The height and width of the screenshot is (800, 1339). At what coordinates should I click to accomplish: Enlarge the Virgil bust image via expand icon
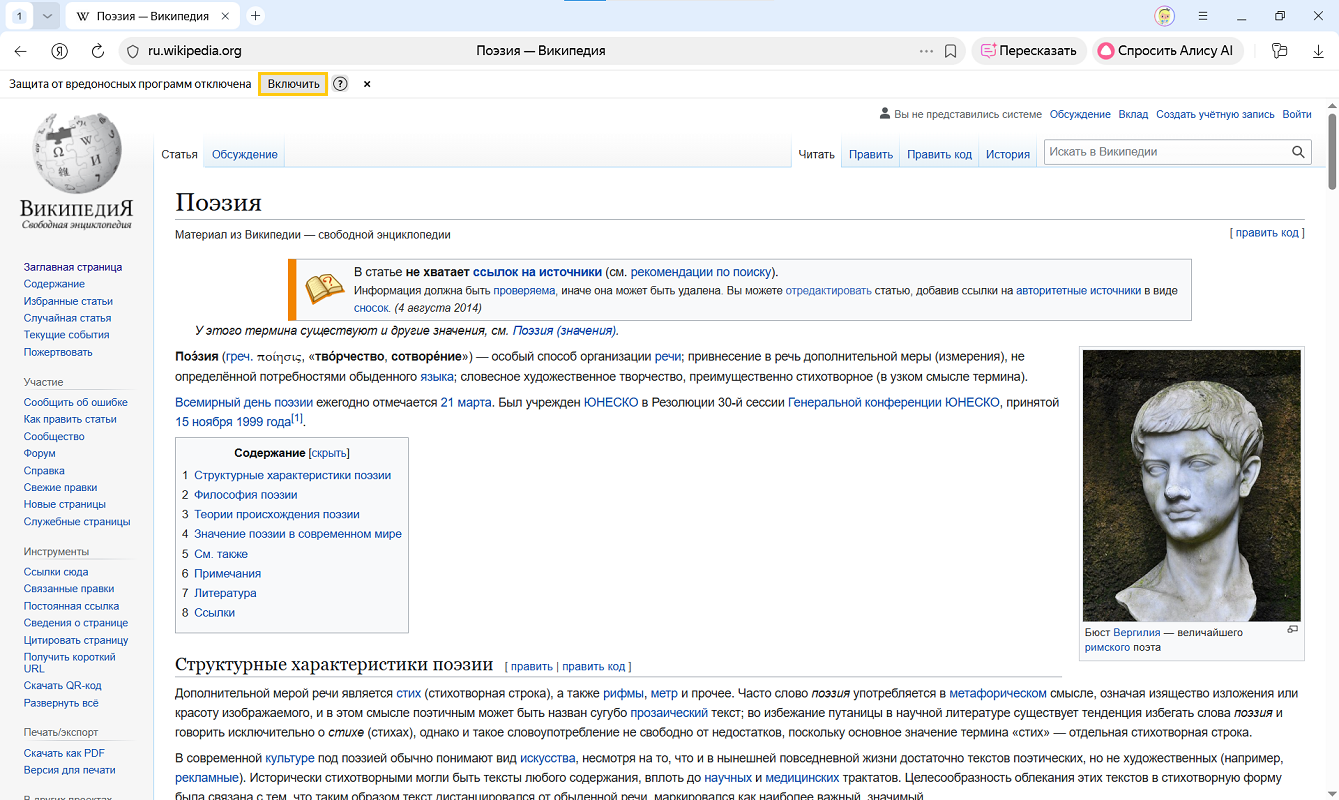pyautogui.click(x=1292, y=630)
